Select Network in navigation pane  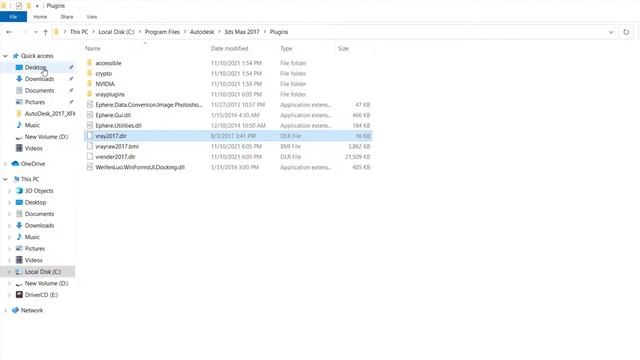pyautogui.click(x=32, y=311)
